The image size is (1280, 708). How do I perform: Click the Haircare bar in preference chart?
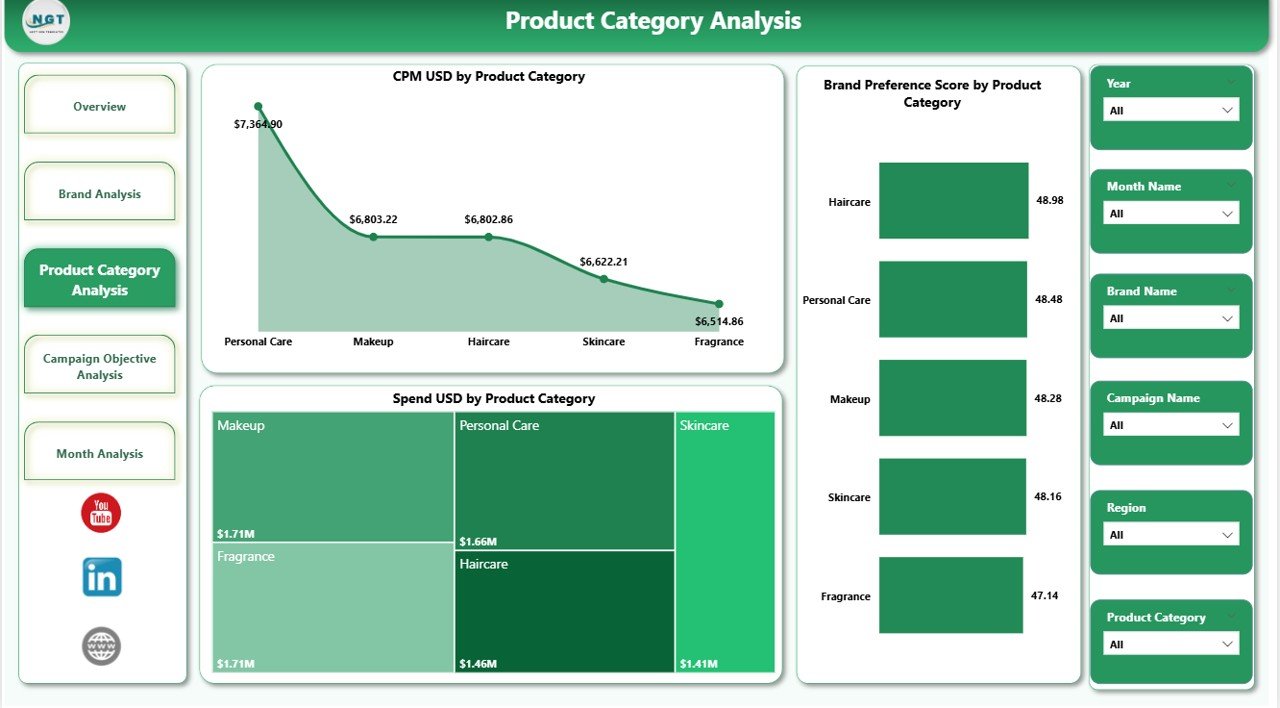coord(953,201)
